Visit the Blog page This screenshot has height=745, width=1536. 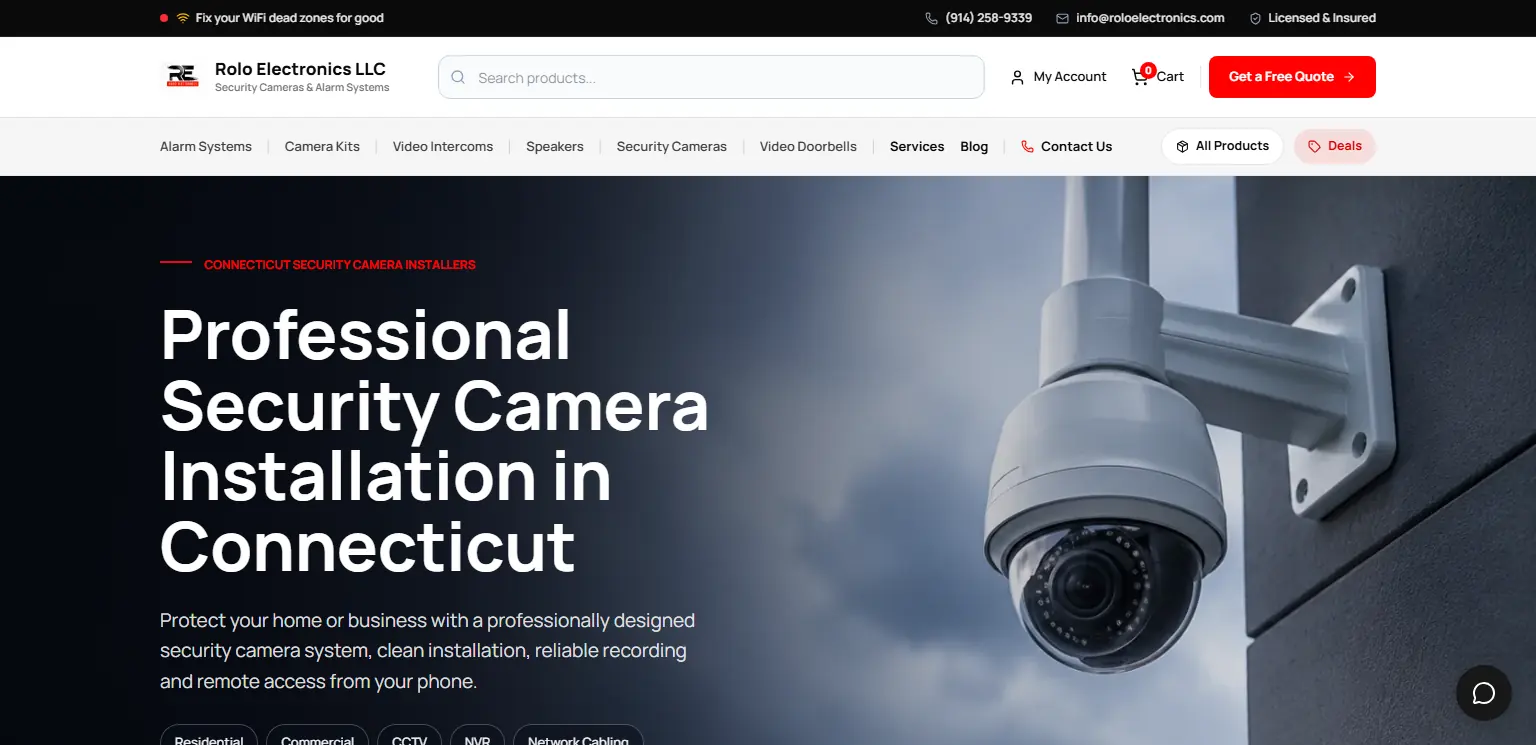point(974,146)
